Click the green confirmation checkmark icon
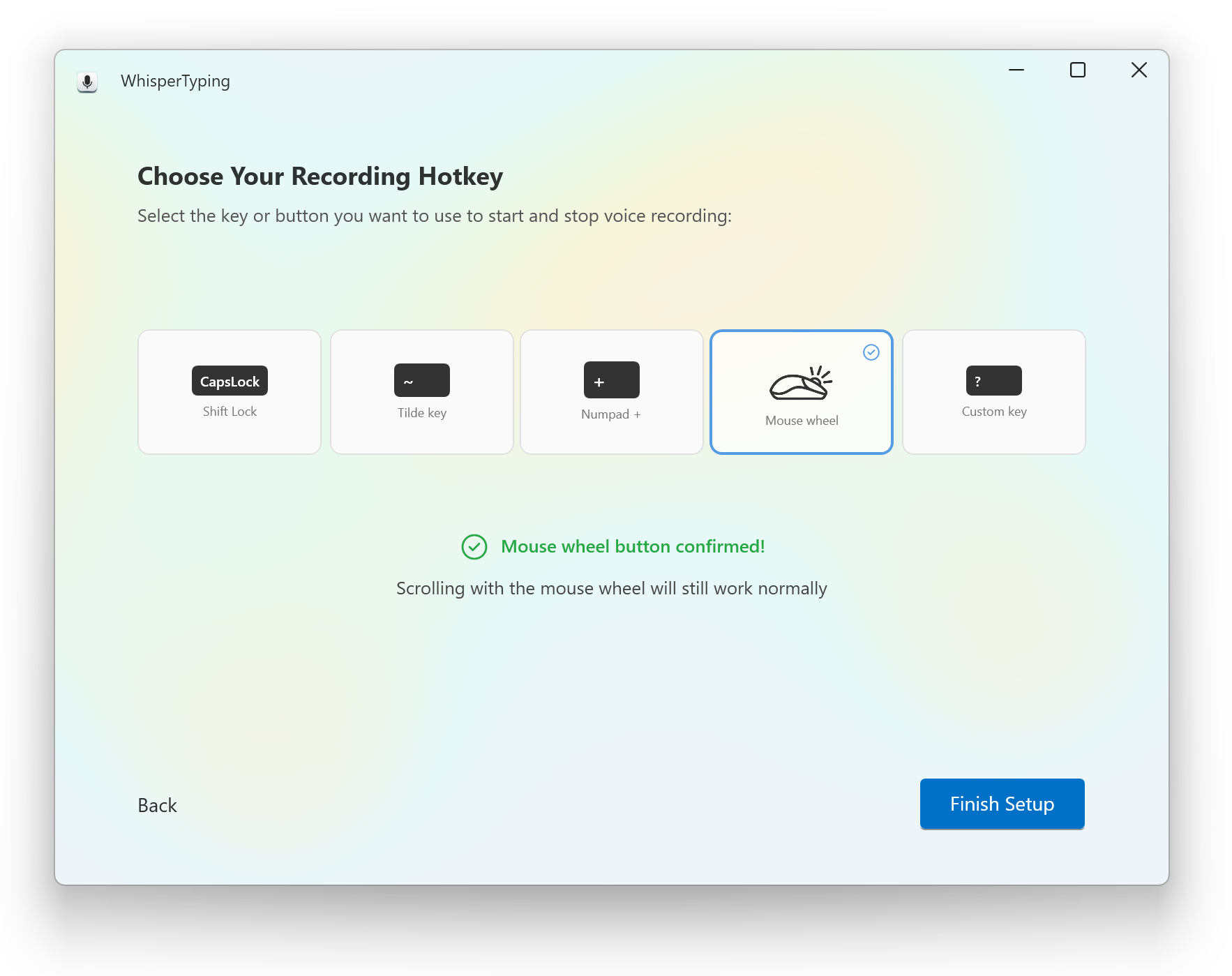This screenshot has width=1232, height=976. [x=474, y=547]
